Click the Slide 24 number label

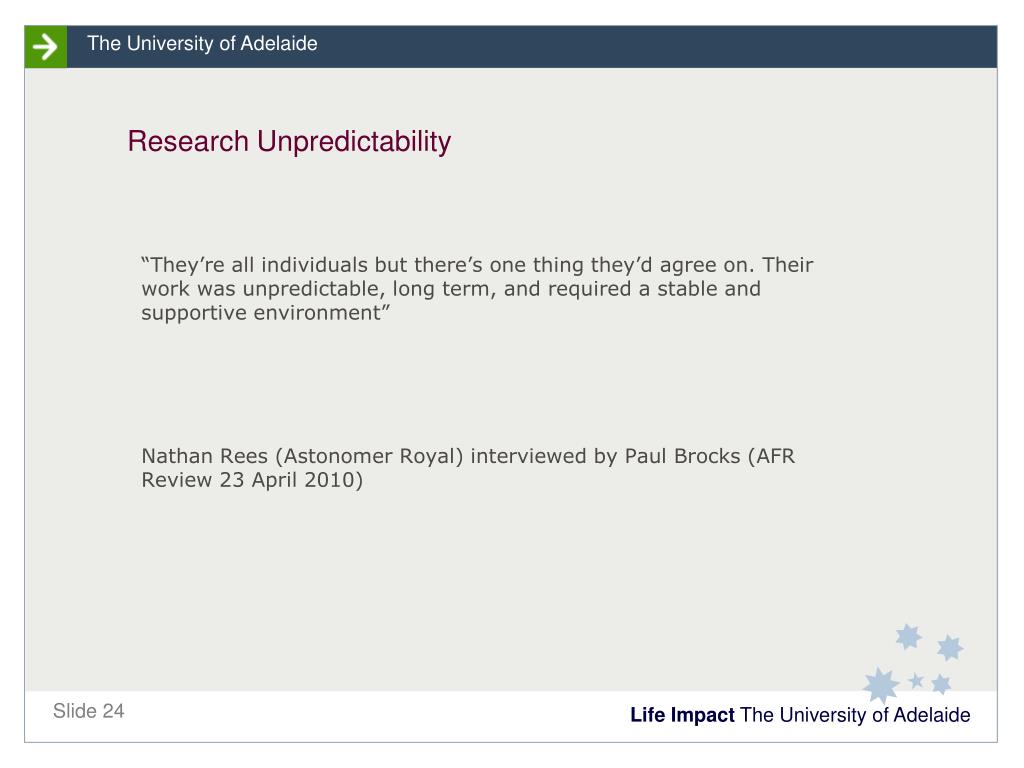[x=89, y=711]
